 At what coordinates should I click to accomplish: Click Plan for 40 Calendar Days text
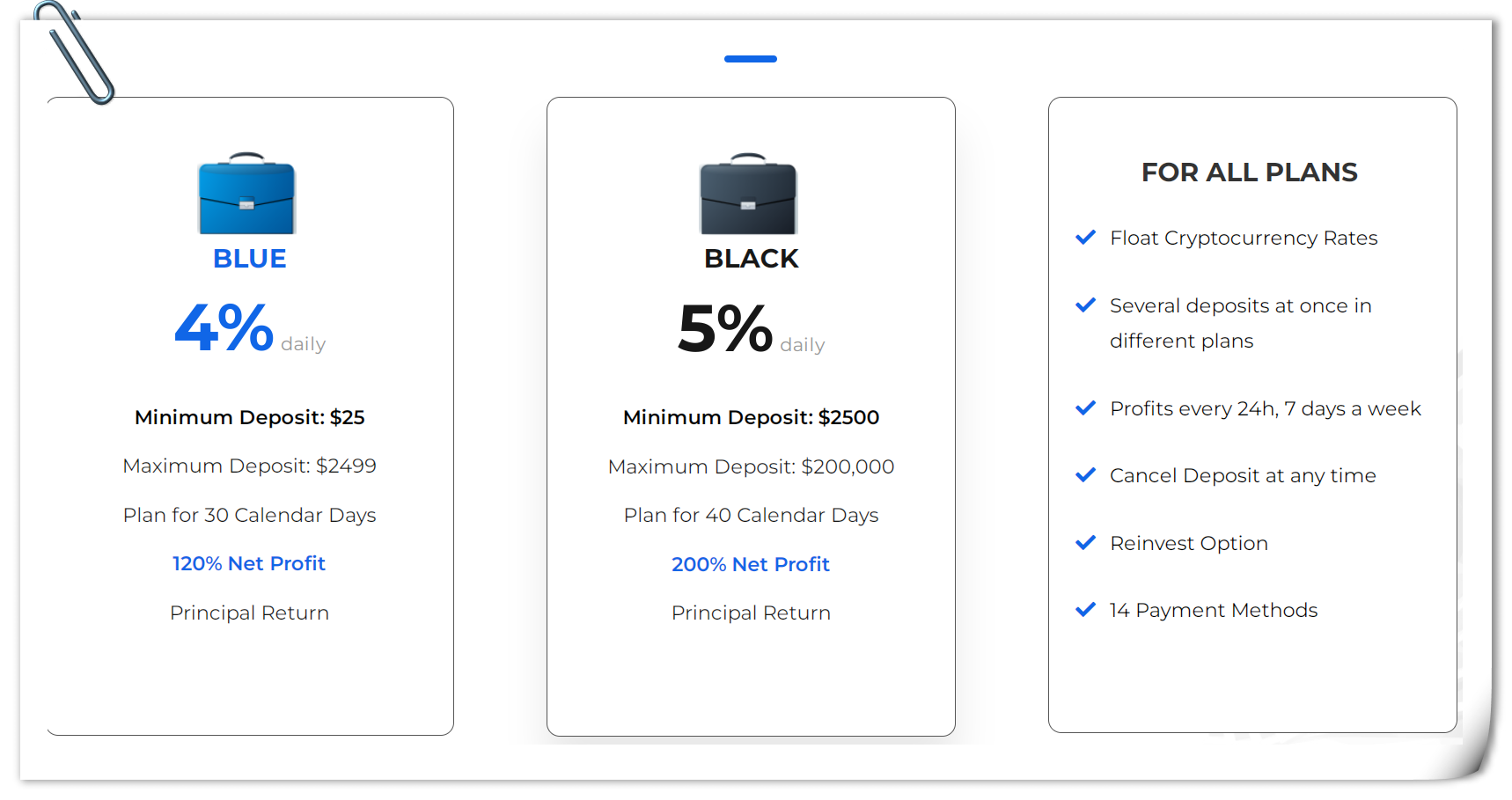[x=752, y=515]
